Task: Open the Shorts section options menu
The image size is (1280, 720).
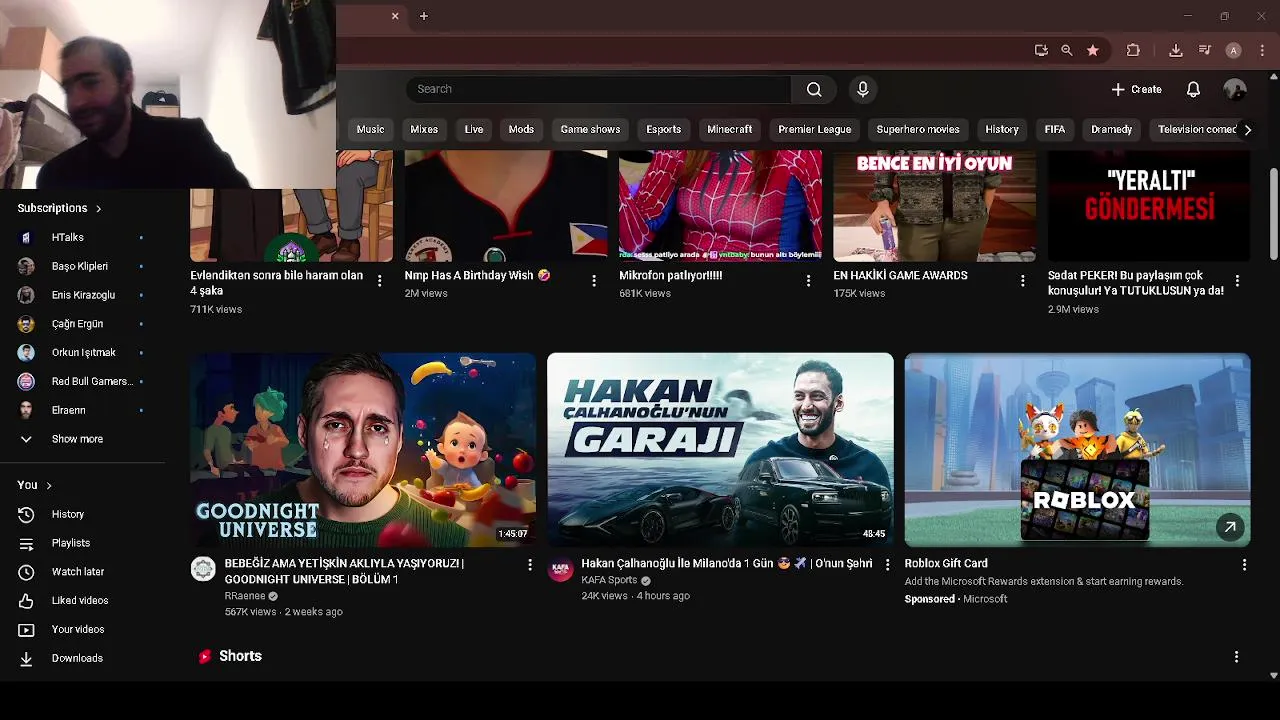Action: tap(1236, 657)
